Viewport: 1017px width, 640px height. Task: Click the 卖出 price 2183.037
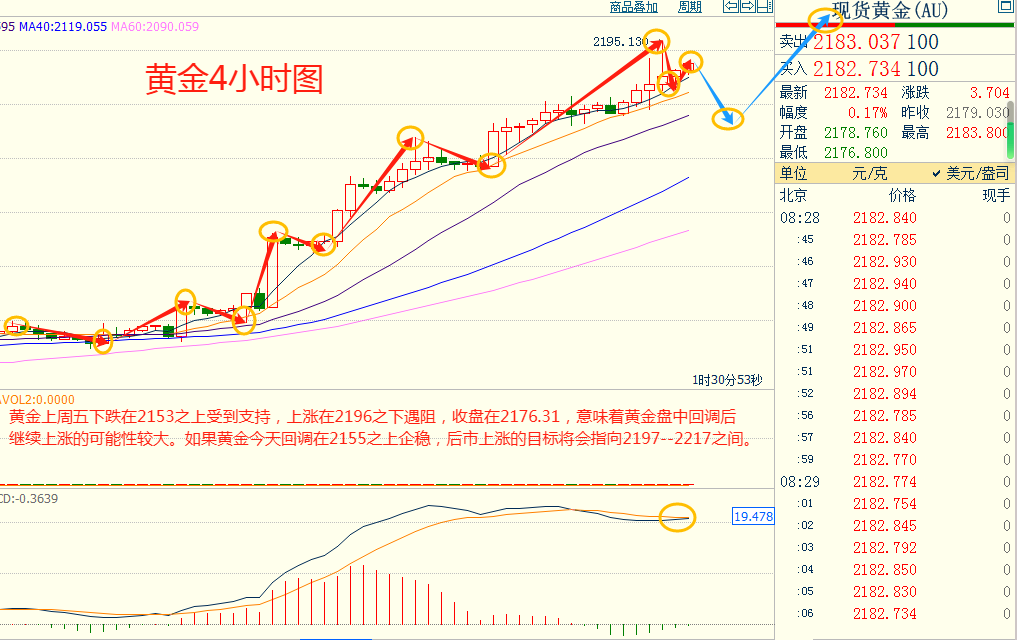click(x=856, y=42)
